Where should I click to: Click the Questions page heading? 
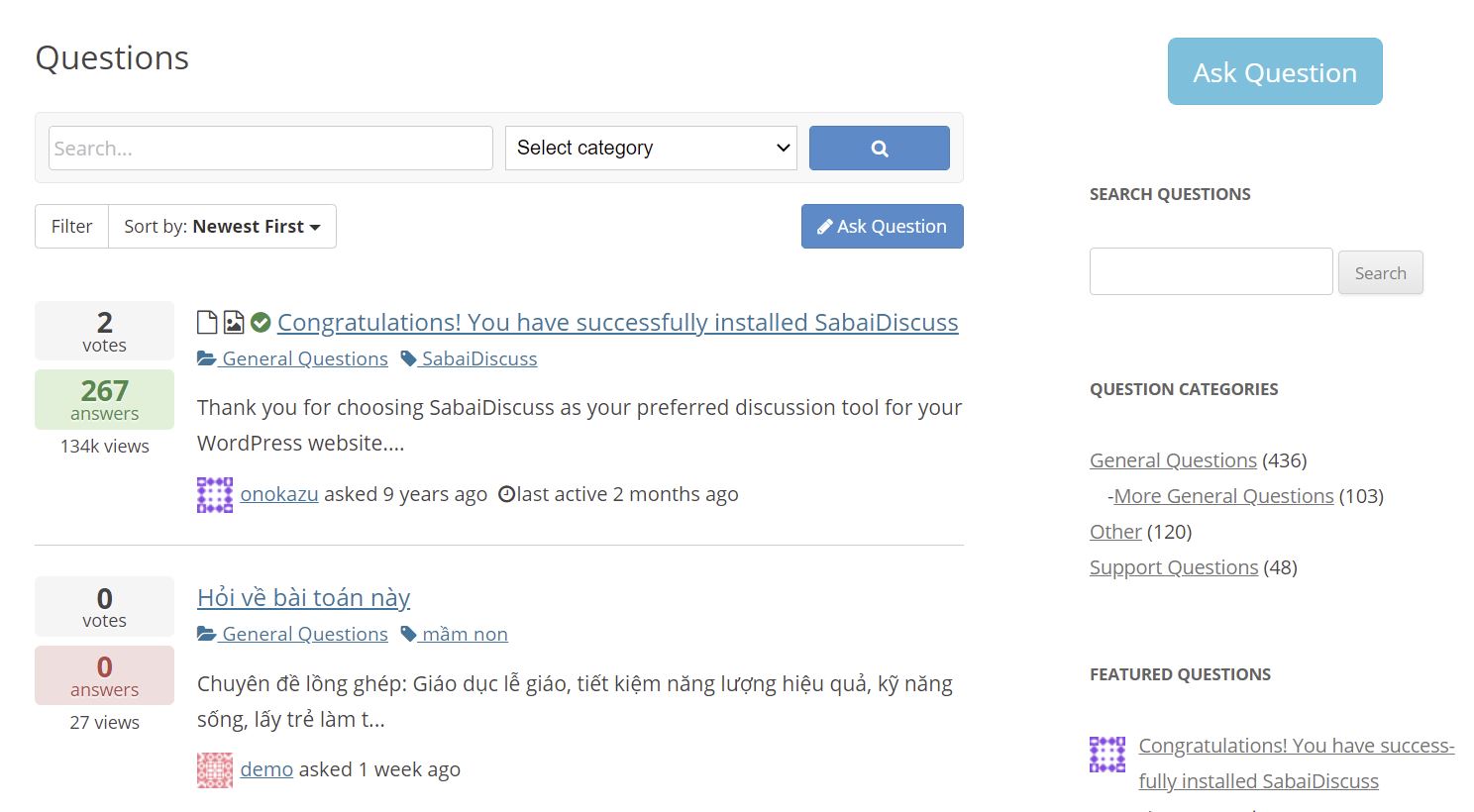click(x=112, y=58)
